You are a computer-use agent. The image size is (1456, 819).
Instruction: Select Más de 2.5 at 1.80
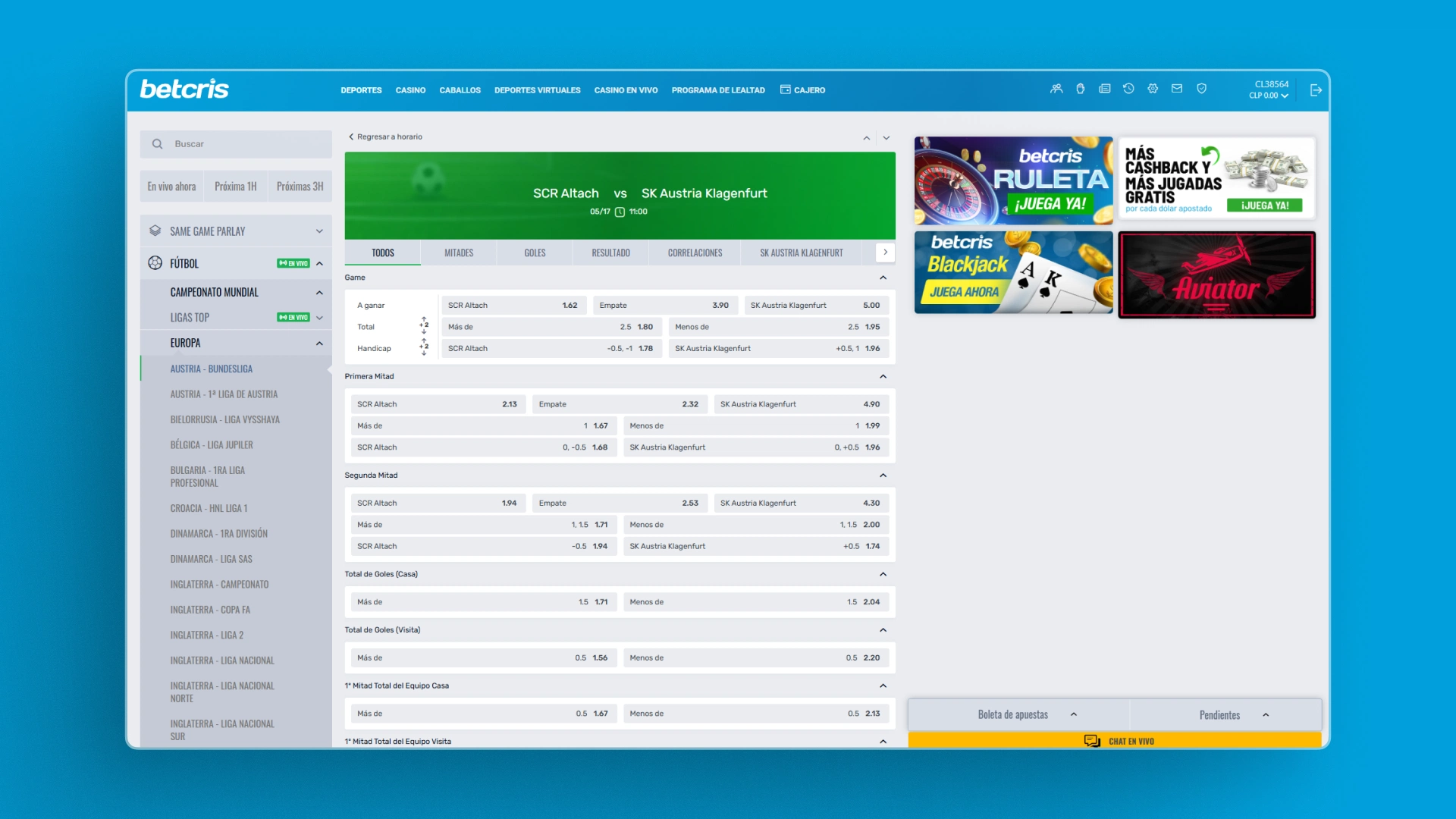point(551,327)
